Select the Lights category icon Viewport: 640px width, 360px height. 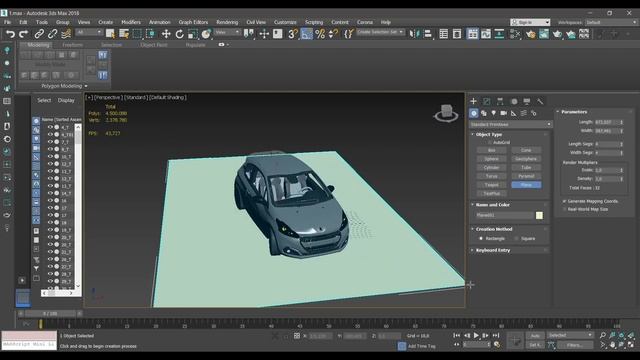point(493,113)
